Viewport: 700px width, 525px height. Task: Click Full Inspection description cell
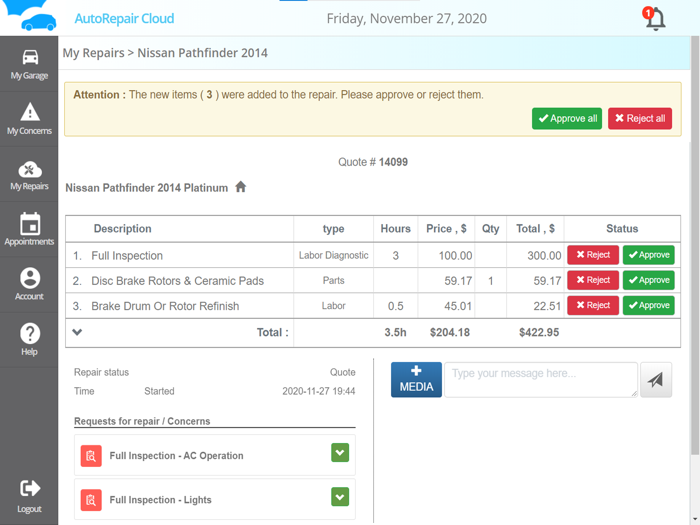pos(127,255)
